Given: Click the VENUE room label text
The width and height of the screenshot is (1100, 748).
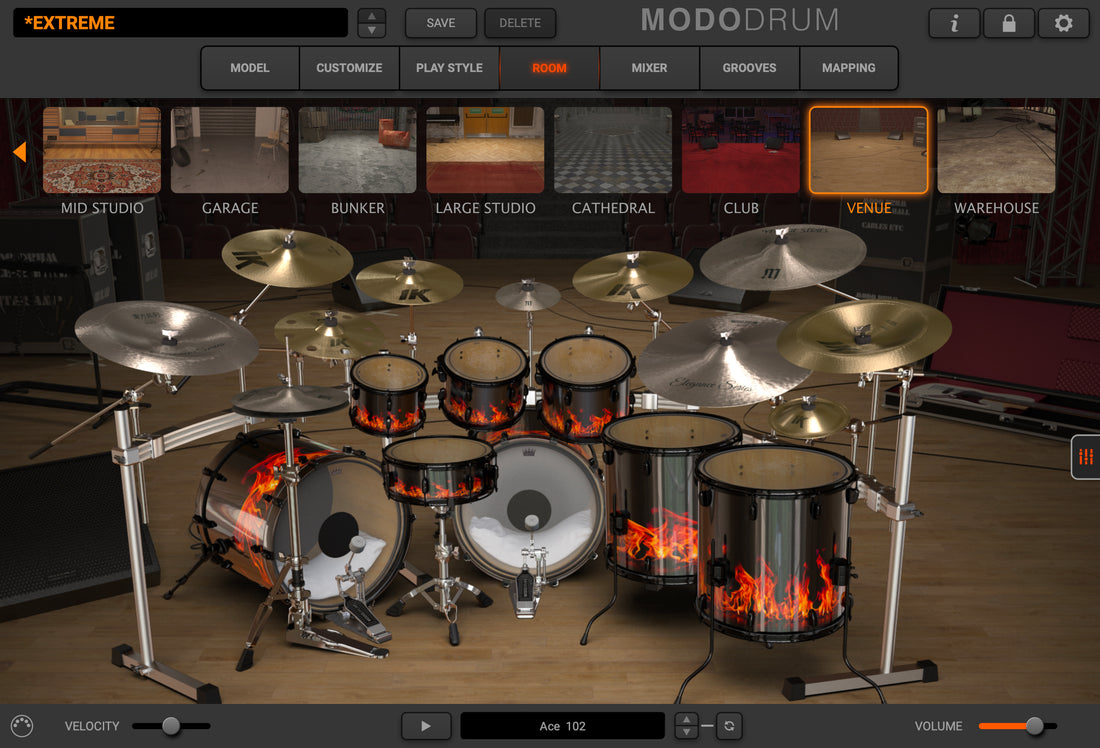Looking at the screenshot, I should click(868, 208).
